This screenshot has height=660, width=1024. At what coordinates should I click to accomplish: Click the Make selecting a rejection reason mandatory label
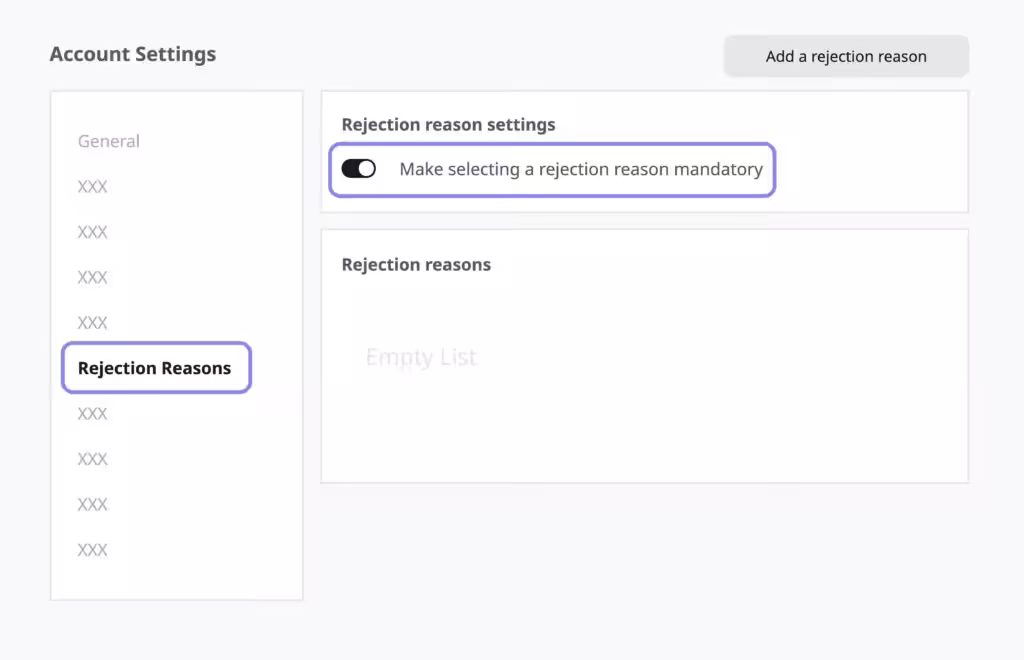click(581, 169)
